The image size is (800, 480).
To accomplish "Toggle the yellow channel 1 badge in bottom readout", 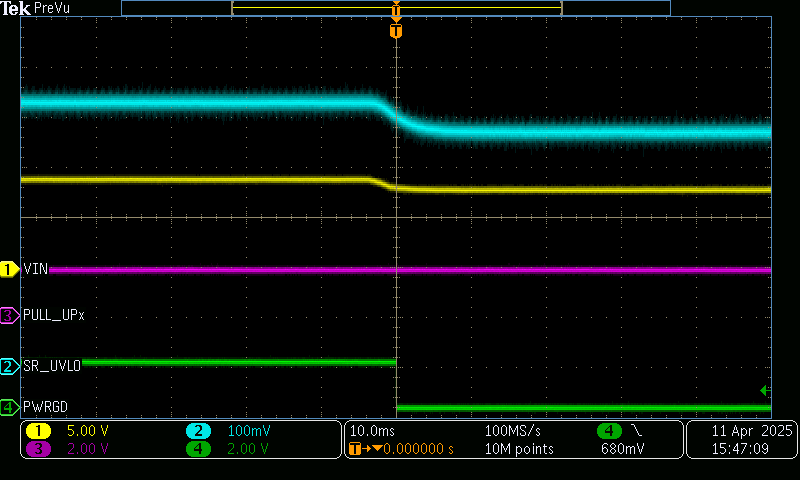I will point(39,431).
